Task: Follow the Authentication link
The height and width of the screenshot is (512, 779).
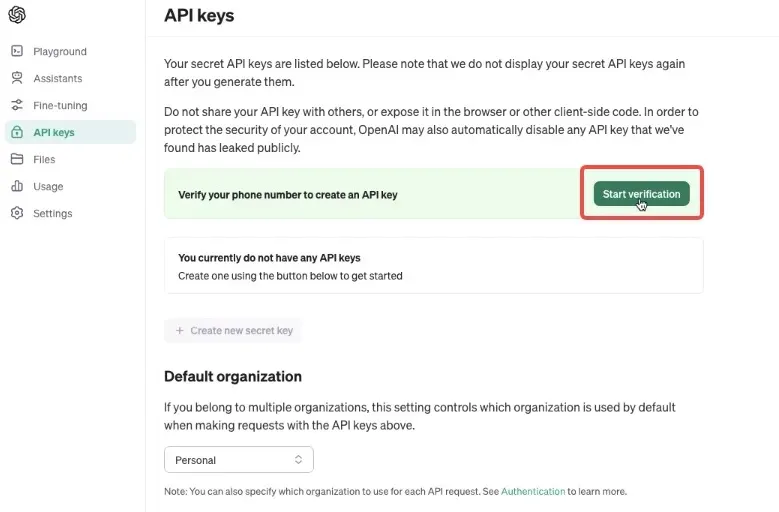Action: [533, 491]
